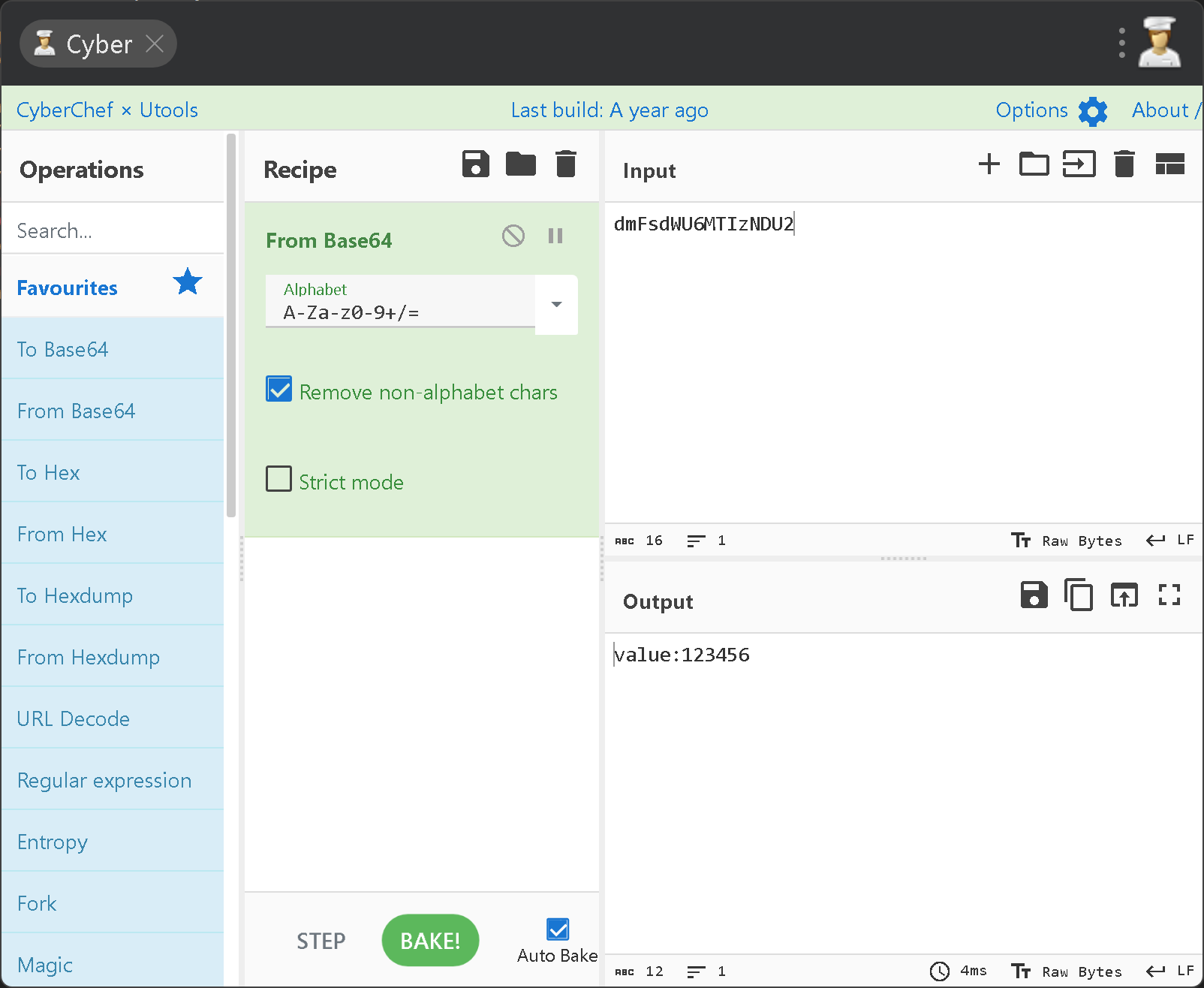Disable the From Base64 operation
Screen dimensions: 1204x988
513,236
